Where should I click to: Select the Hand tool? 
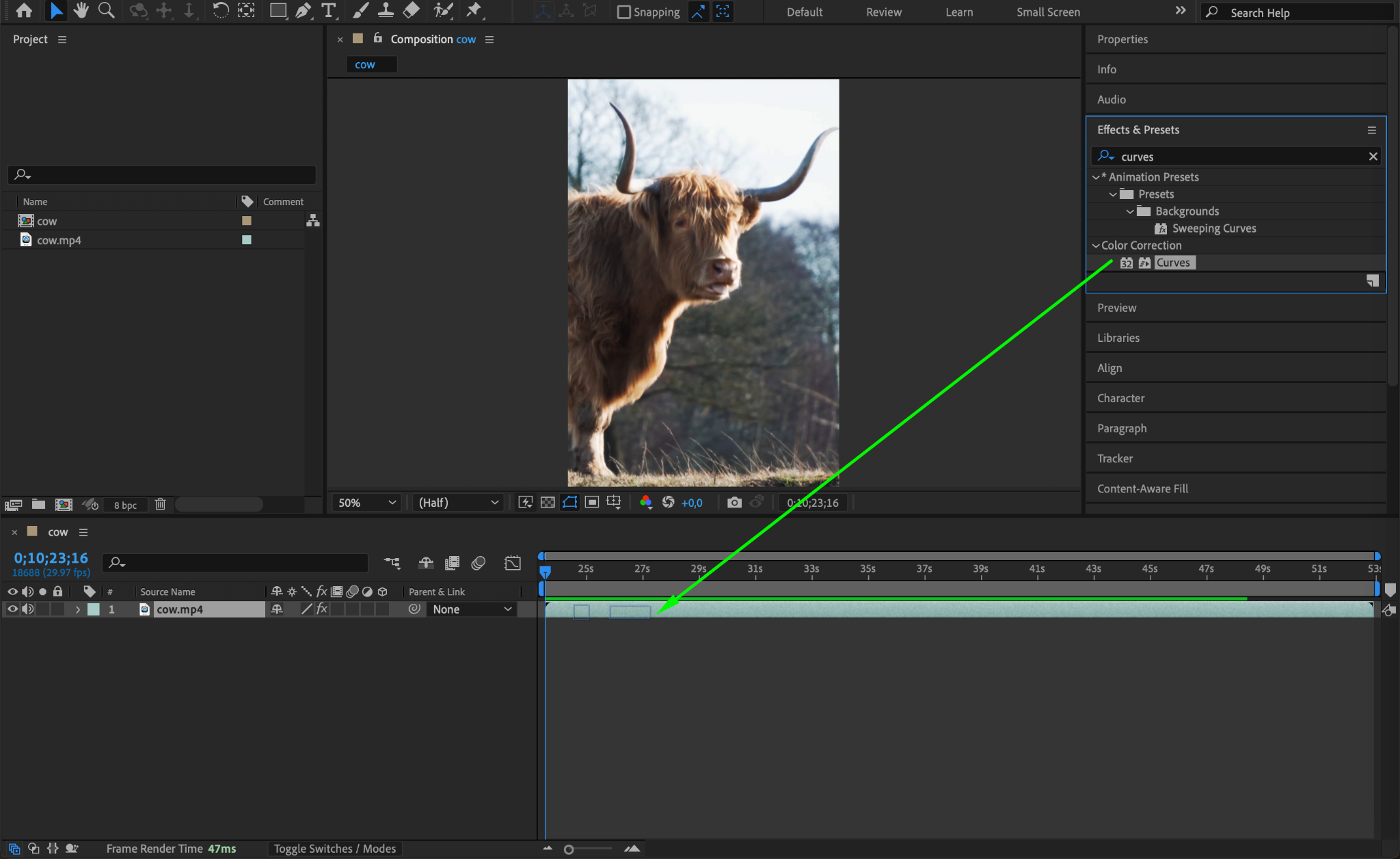81,10
